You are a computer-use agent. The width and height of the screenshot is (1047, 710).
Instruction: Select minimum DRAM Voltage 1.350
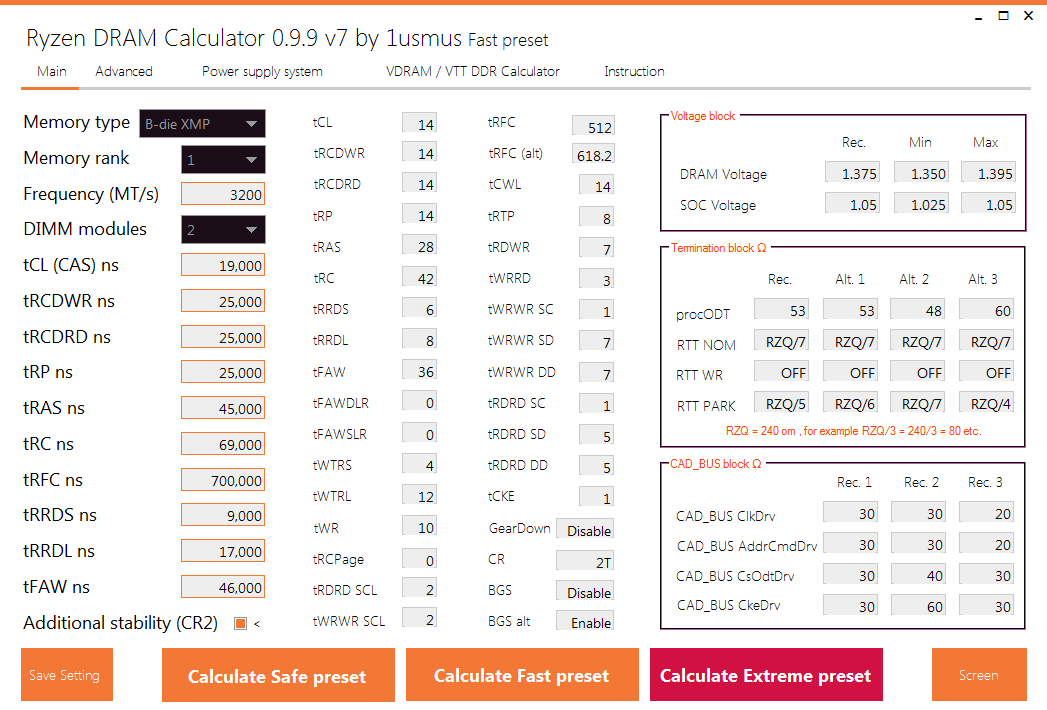921,173
